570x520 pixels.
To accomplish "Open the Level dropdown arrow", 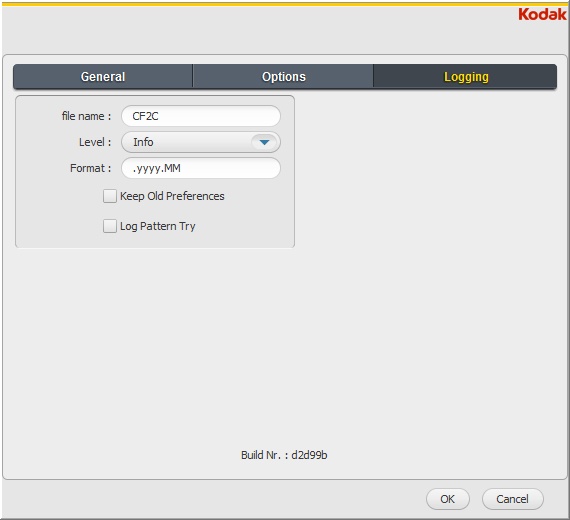I will (265, 142).
